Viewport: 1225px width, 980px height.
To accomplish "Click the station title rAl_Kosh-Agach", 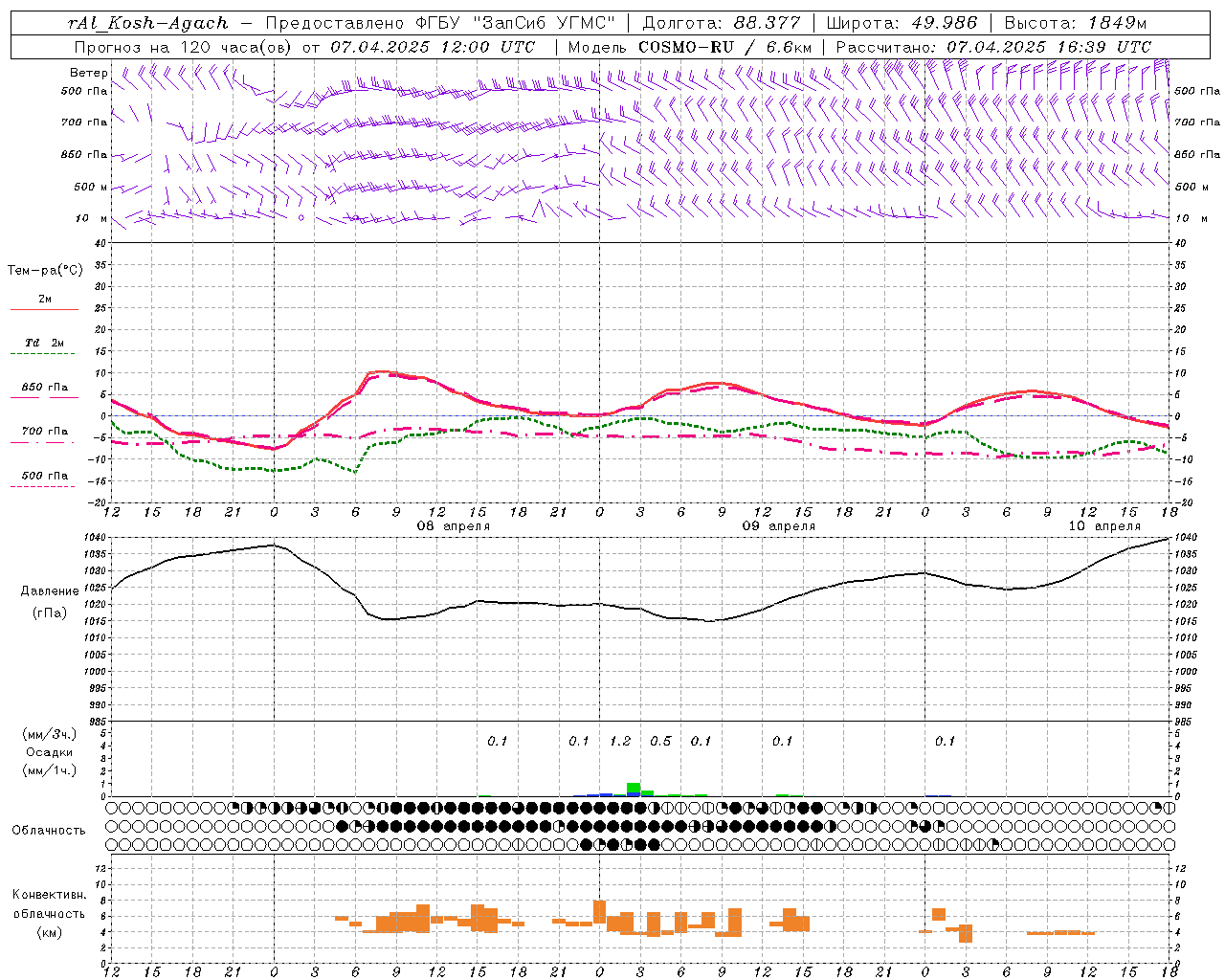I will [x=148, y=23].
